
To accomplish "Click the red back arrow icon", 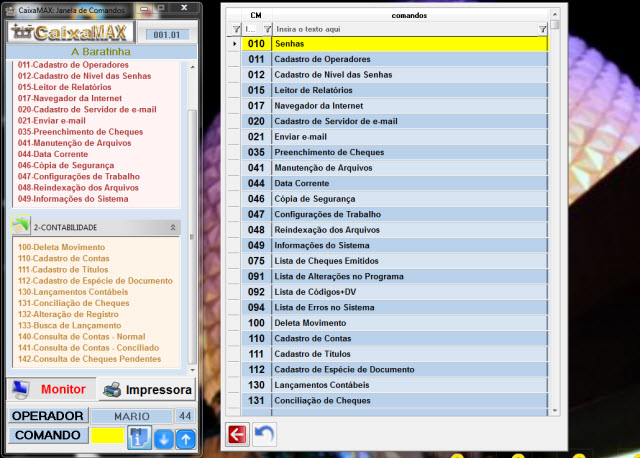I will (x=237, y=434).
